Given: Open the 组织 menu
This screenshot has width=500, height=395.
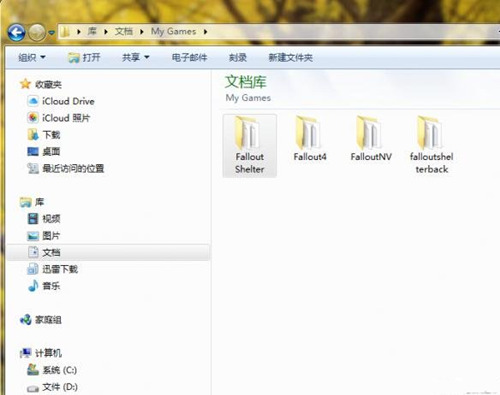Looking at the screenshot, I should (x=32, y=57).
